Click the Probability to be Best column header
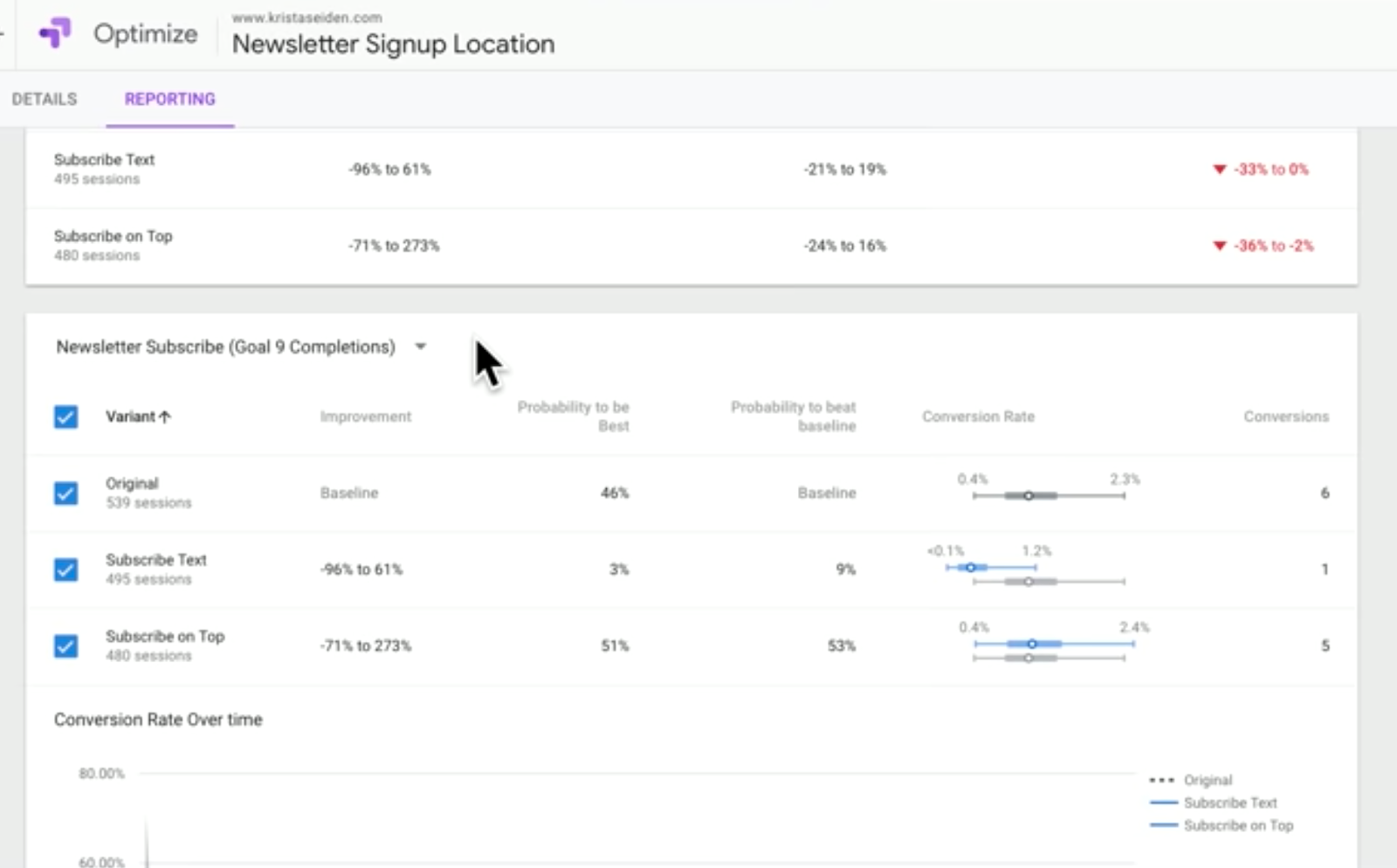 [573, 417]
